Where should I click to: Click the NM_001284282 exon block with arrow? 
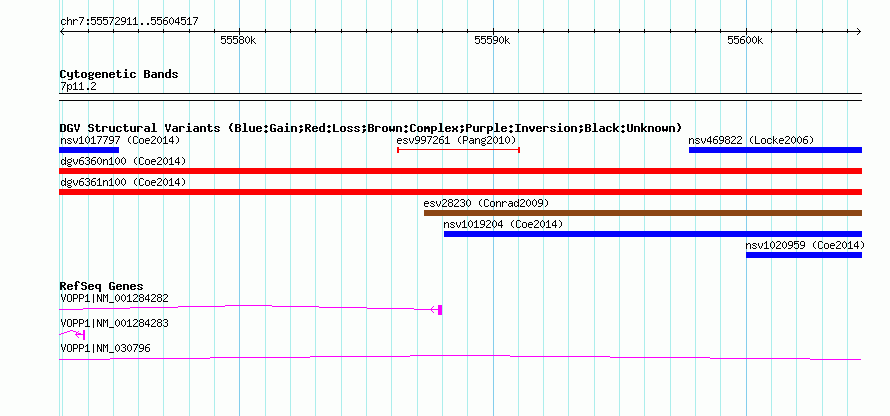click(436, 309)
